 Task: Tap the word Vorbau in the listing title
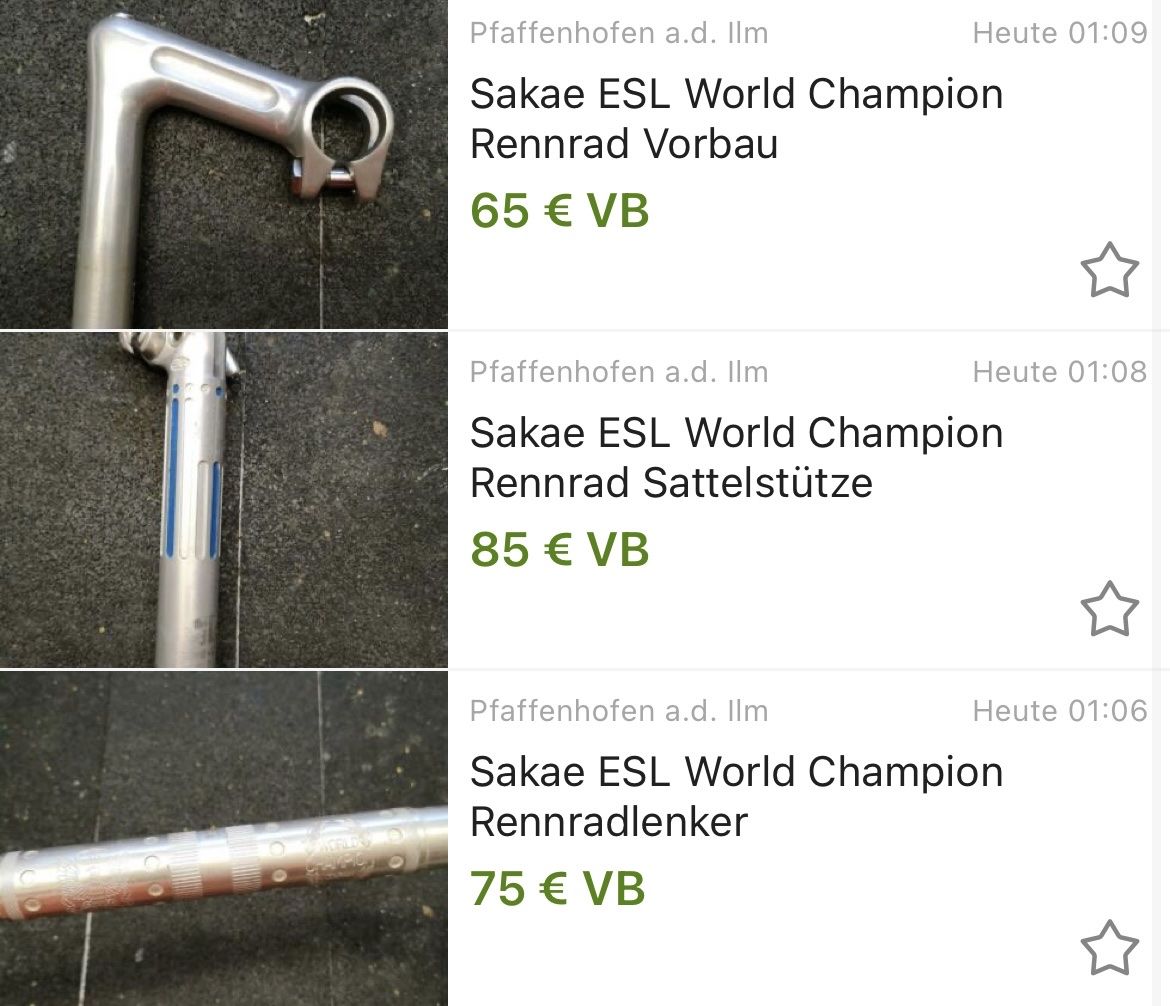pyautogui.click(x=710, y=144)
